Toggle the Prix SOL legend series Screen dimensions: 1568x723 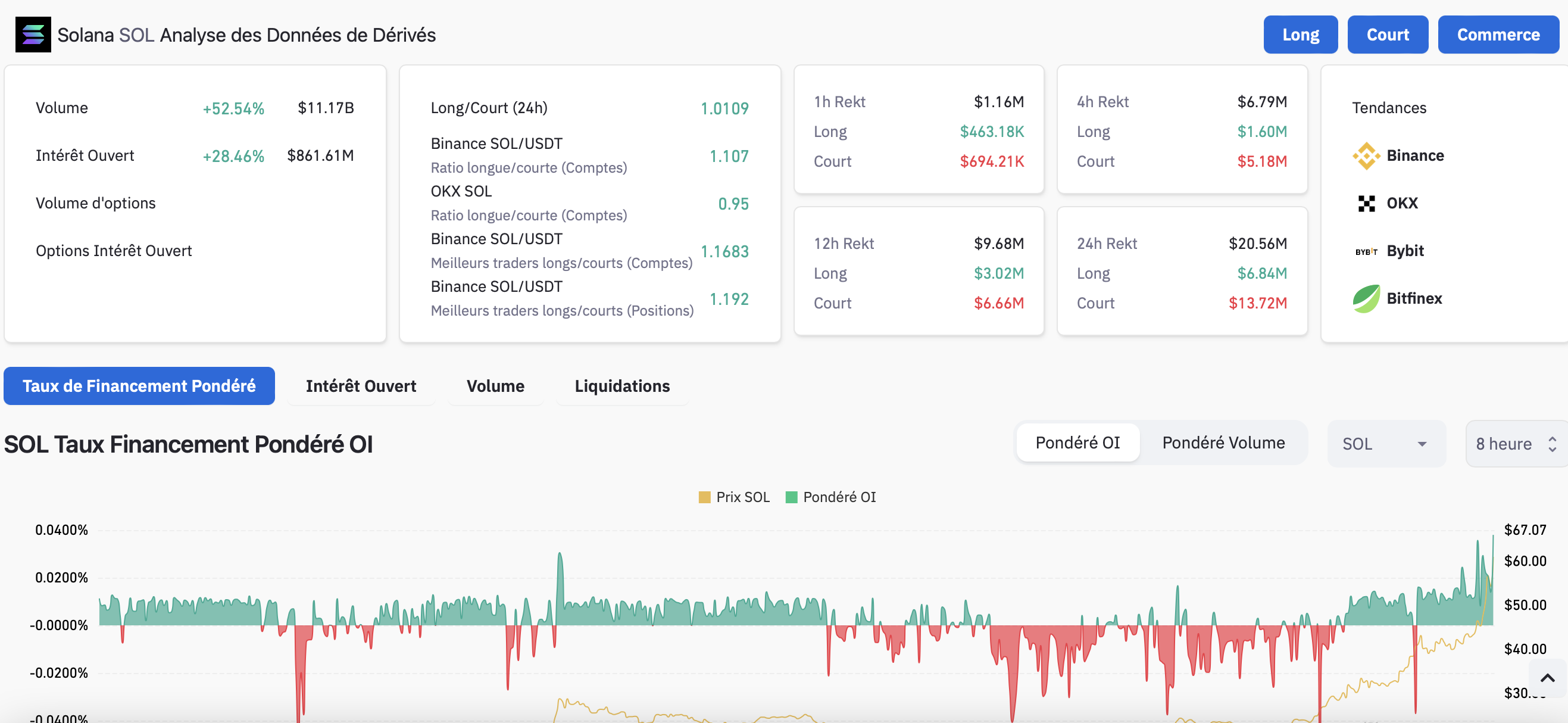734,497
